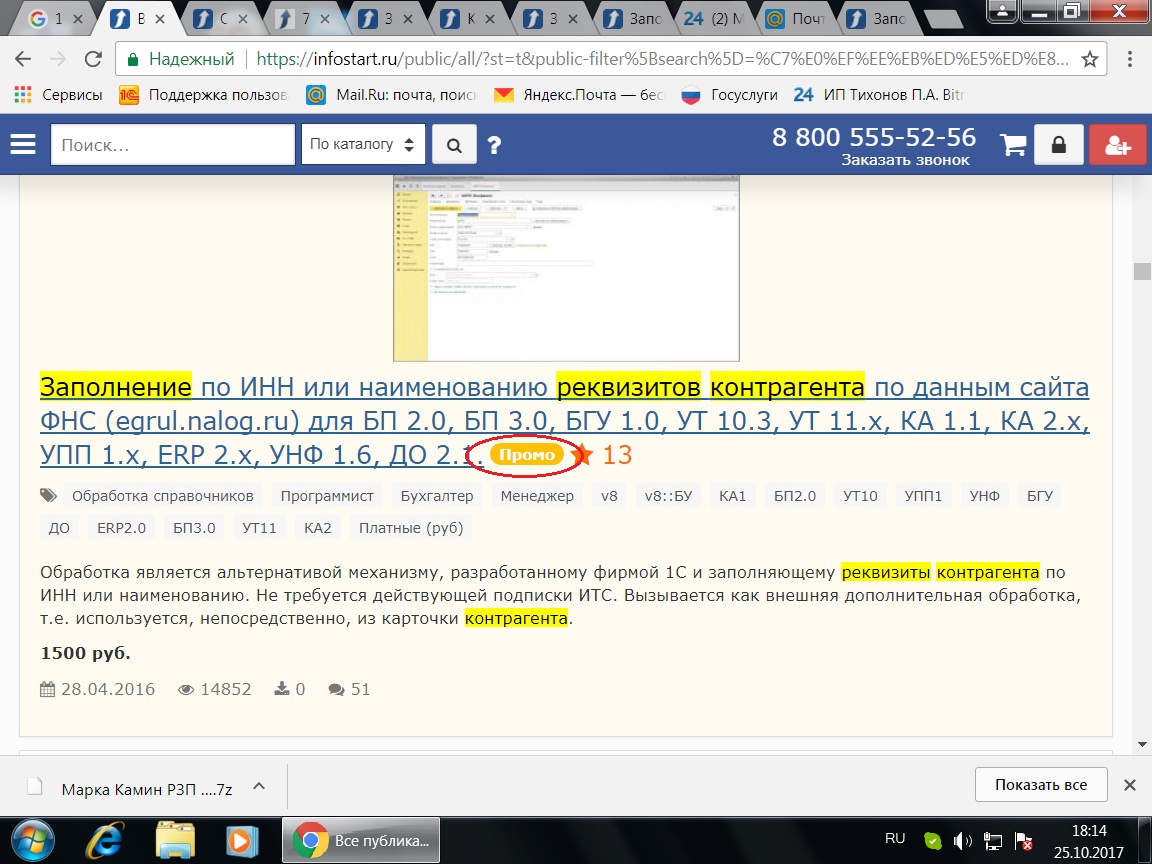The image size is (1152, 864).
Task: Launch Internet Explorer from the taskbar
Action: (x=105, y=840)
